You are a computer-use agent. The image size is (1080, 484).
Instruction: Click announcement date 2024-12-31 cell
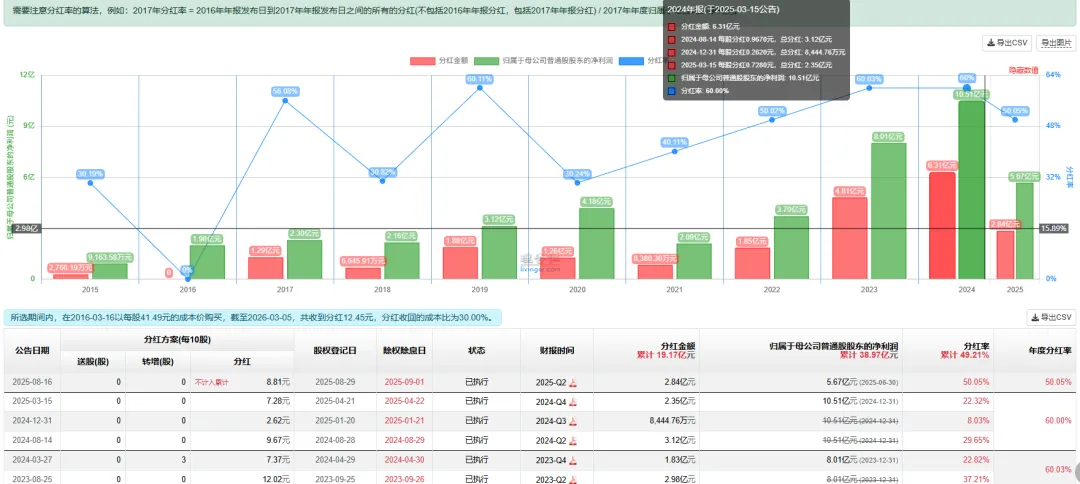(32, 421)
